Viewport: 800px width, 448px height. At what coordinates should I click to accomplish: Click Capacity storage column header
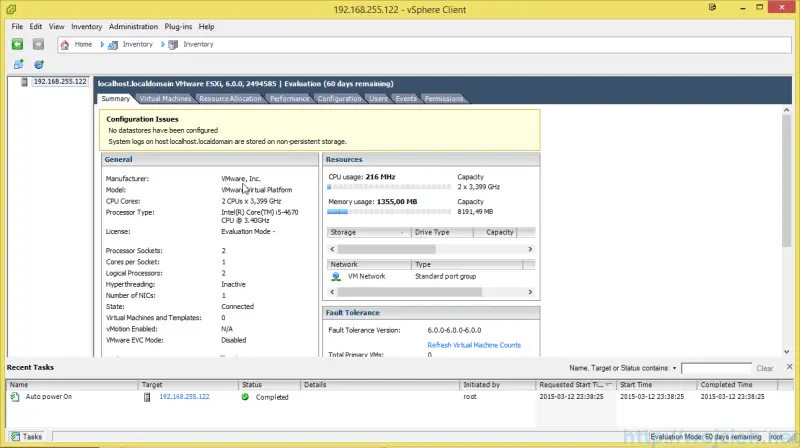coord(495,232)
